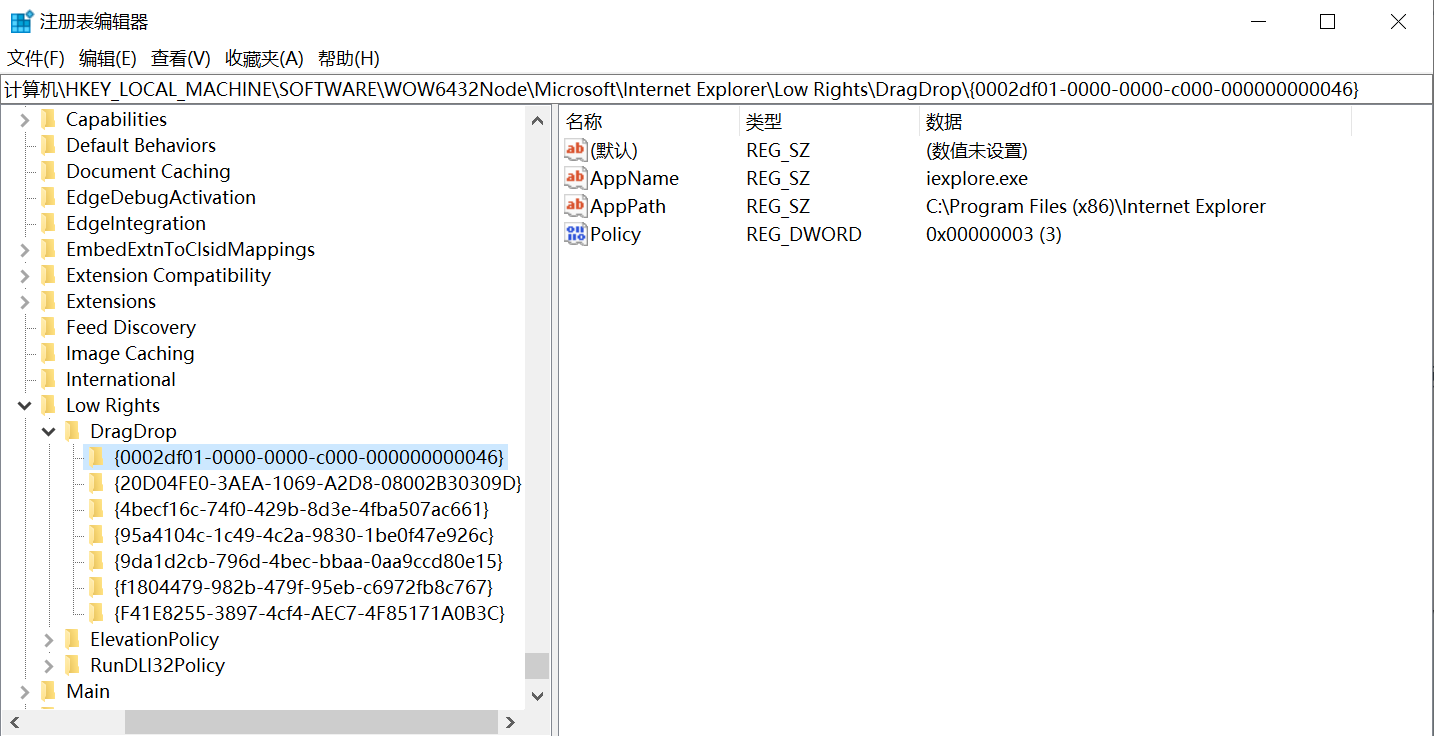1434x736 pixels.
Task: Click the Registry Editor app icon in title bar
Action: point(21,21)
